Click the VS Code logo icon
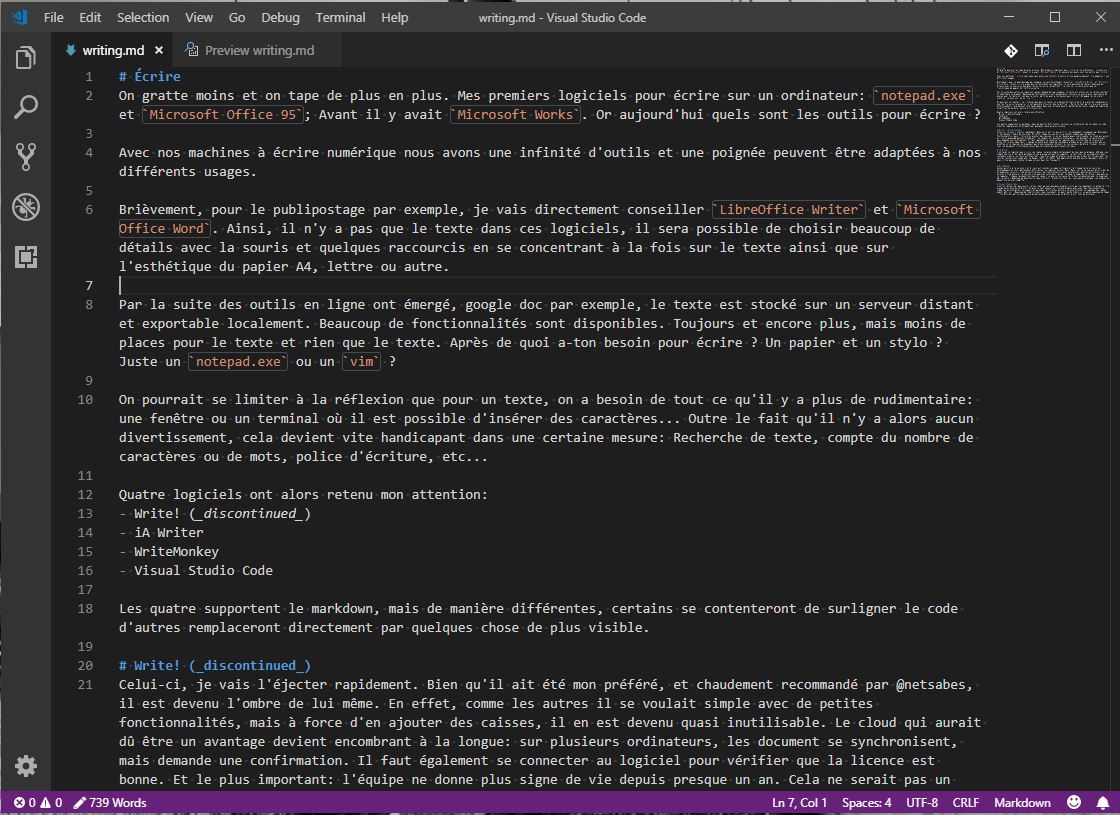The image size is (1120, 815). click(20, 16)
